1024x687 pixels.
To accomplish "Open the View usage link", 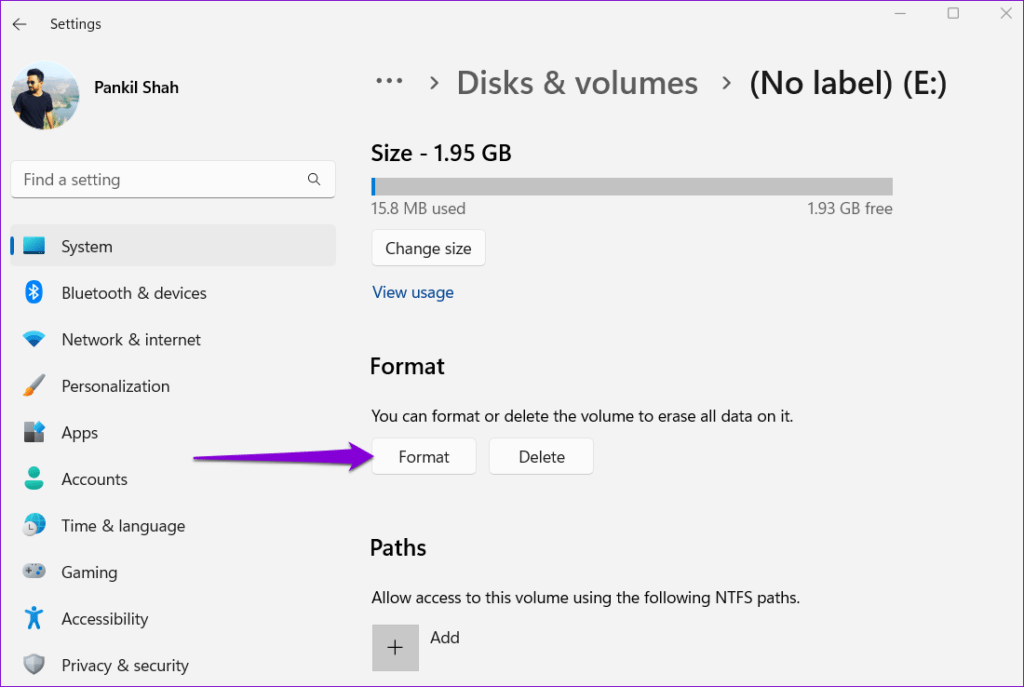I will coord(412,291).
